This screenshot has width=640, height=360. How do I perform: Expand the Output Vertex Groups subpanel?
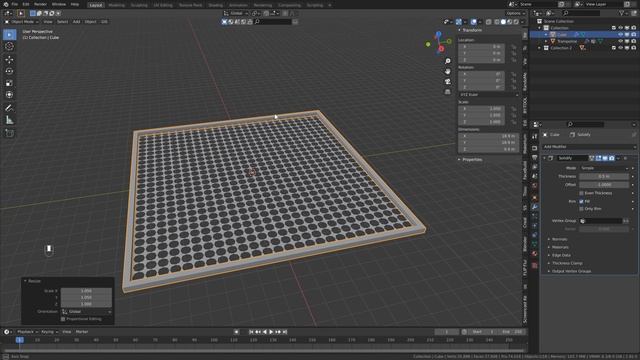click(x=571, y=271)
